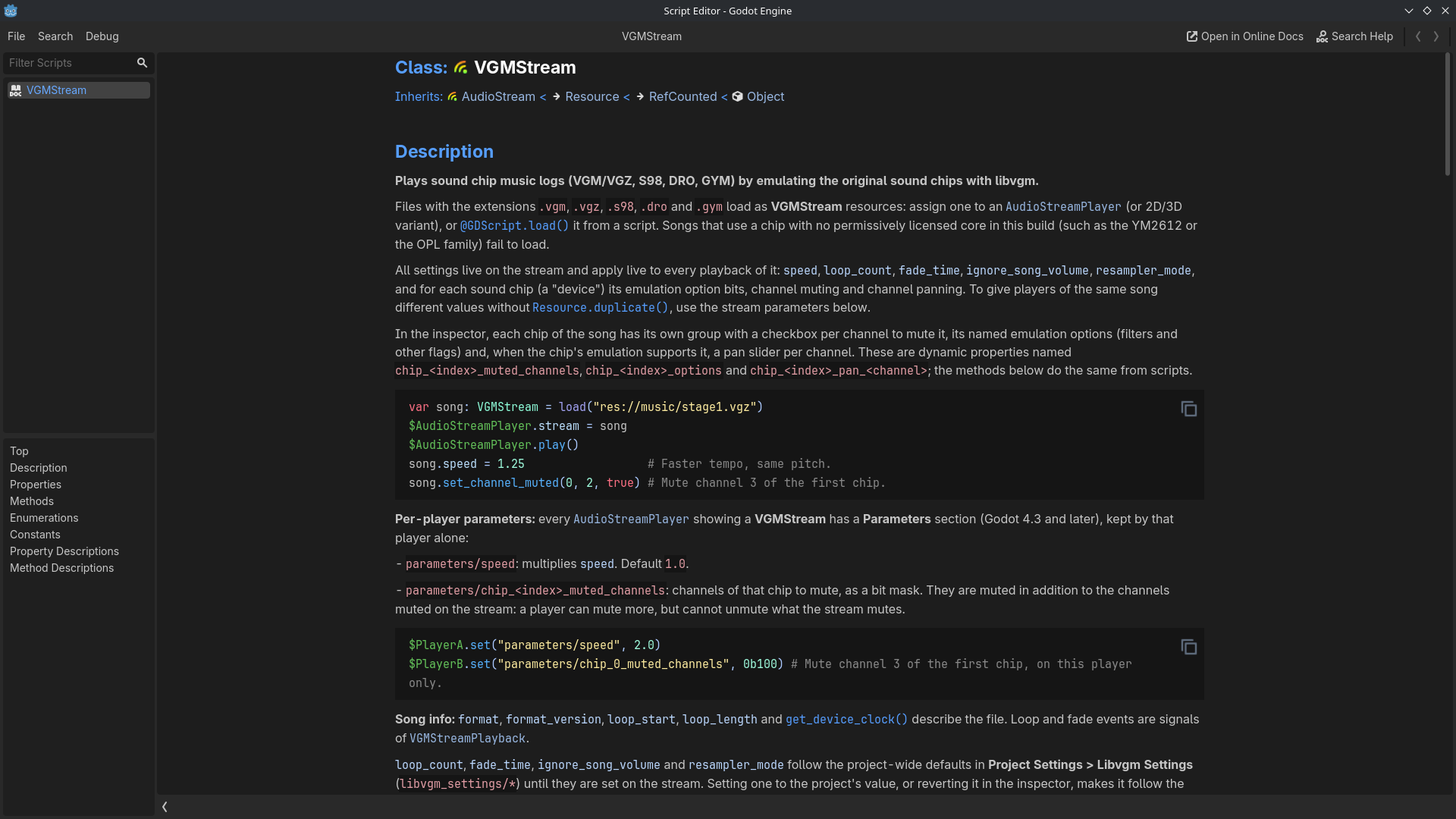Image resolution: width=1456 pixels, height=819 pixels.
Task: Jump to Method Descriptions in outline
Action: pyautogui.click(x=62, y=568)
